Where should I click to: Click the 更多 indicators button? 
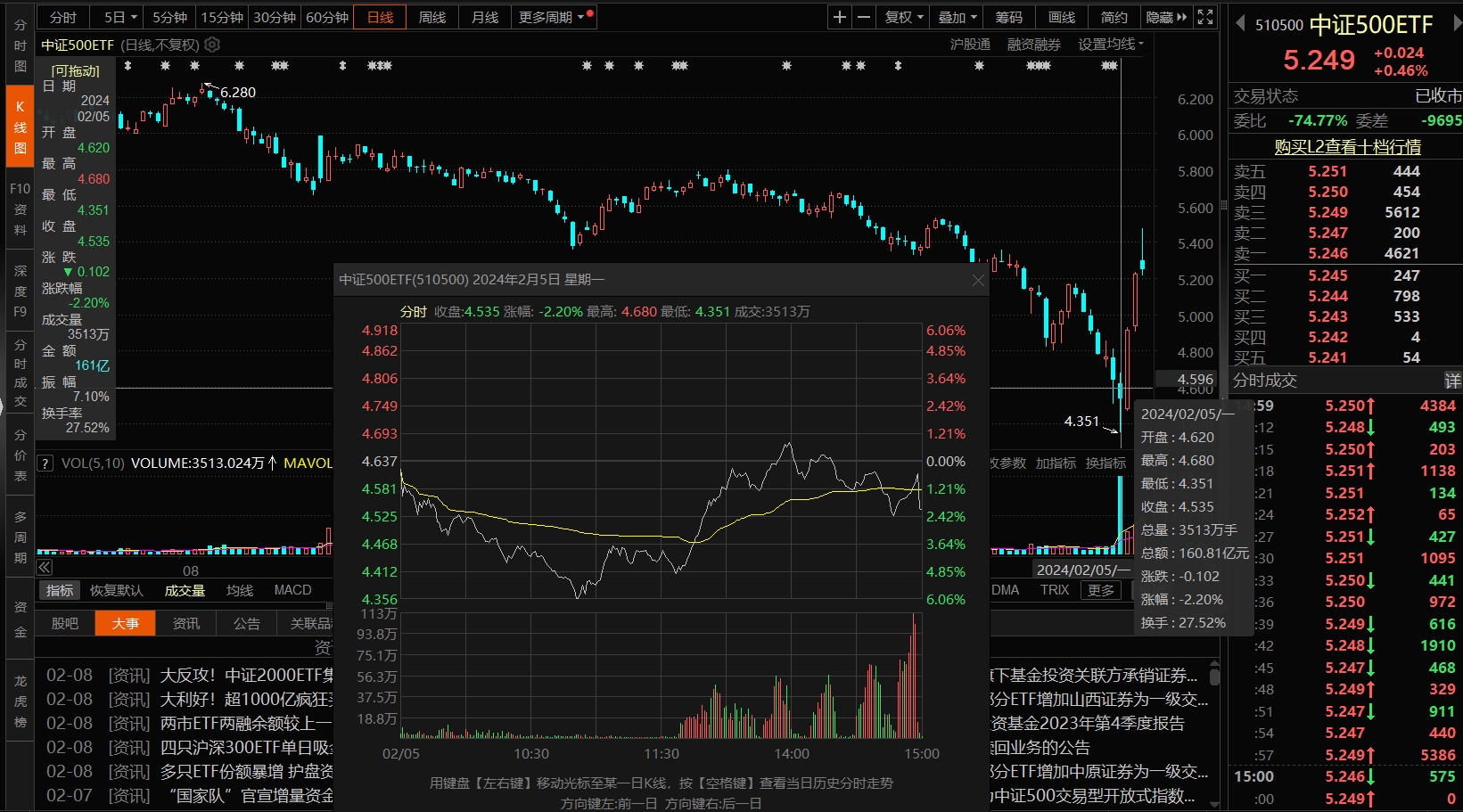pyautogui.click(x=1101, y=590)
